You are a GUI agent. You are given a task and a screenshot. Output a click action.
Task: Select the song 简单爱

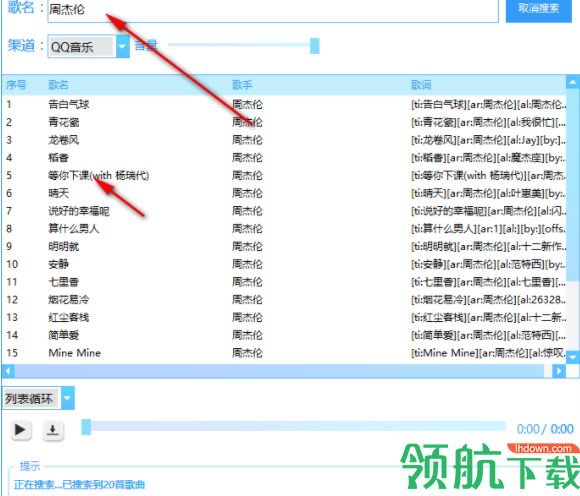[64, 335]
